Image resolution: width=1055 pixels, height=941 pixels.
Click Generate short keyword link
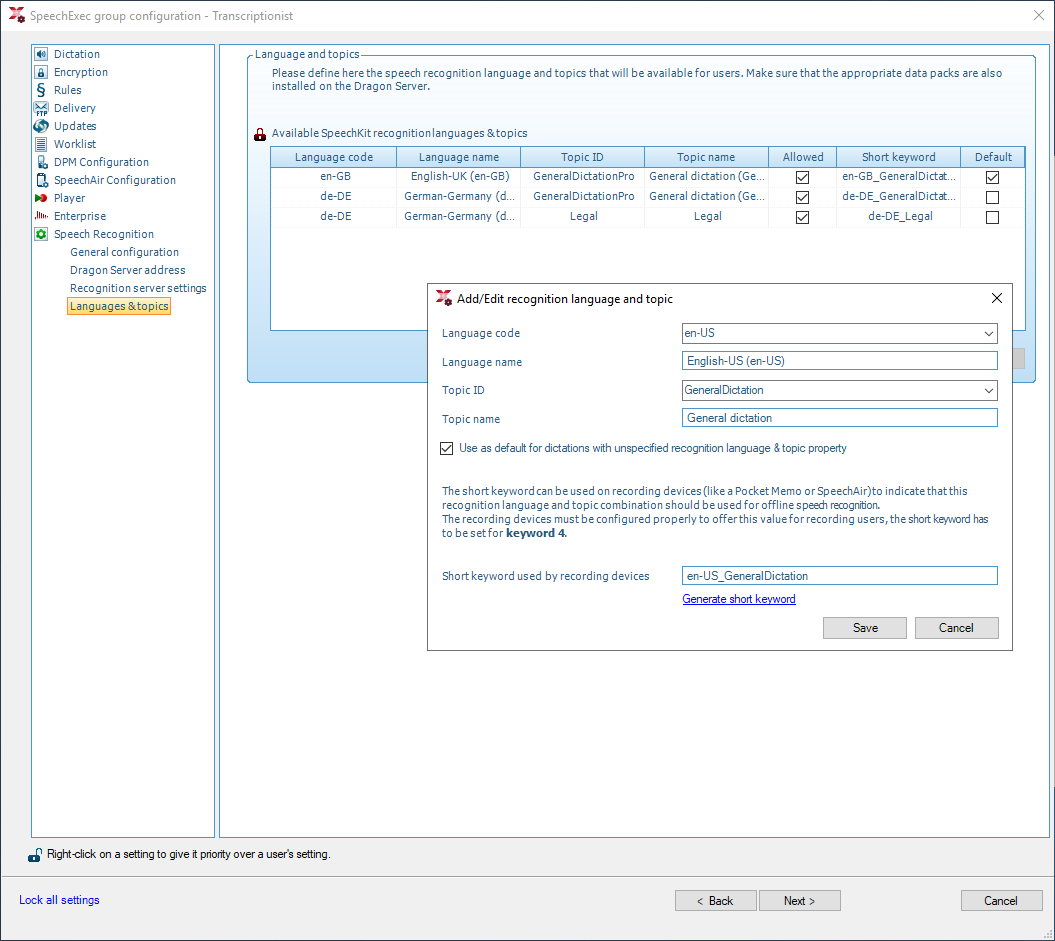click(739, 599)
